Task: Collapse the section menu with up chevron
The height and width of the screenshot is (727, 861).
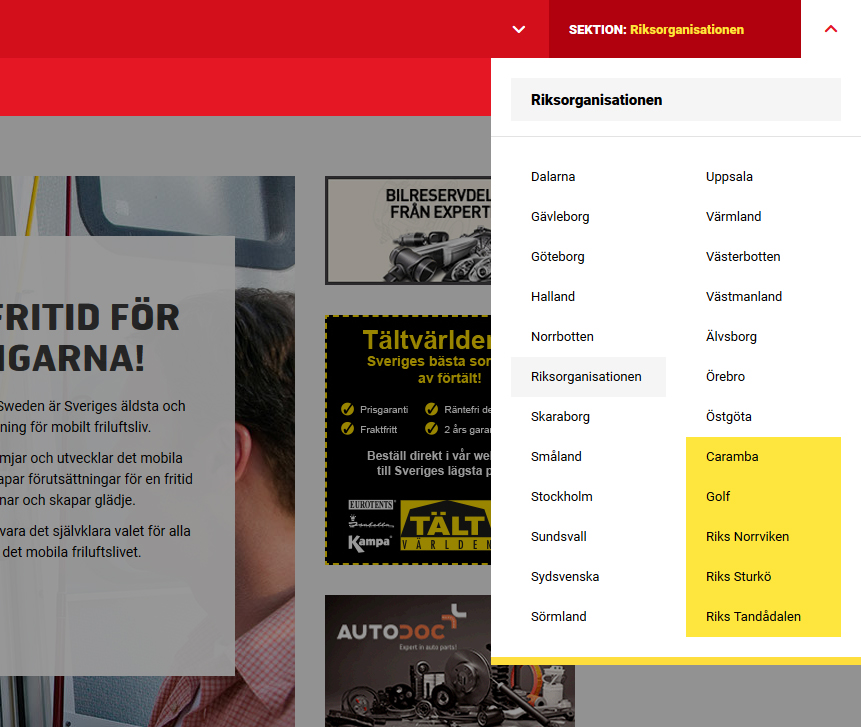Action: 830,29
